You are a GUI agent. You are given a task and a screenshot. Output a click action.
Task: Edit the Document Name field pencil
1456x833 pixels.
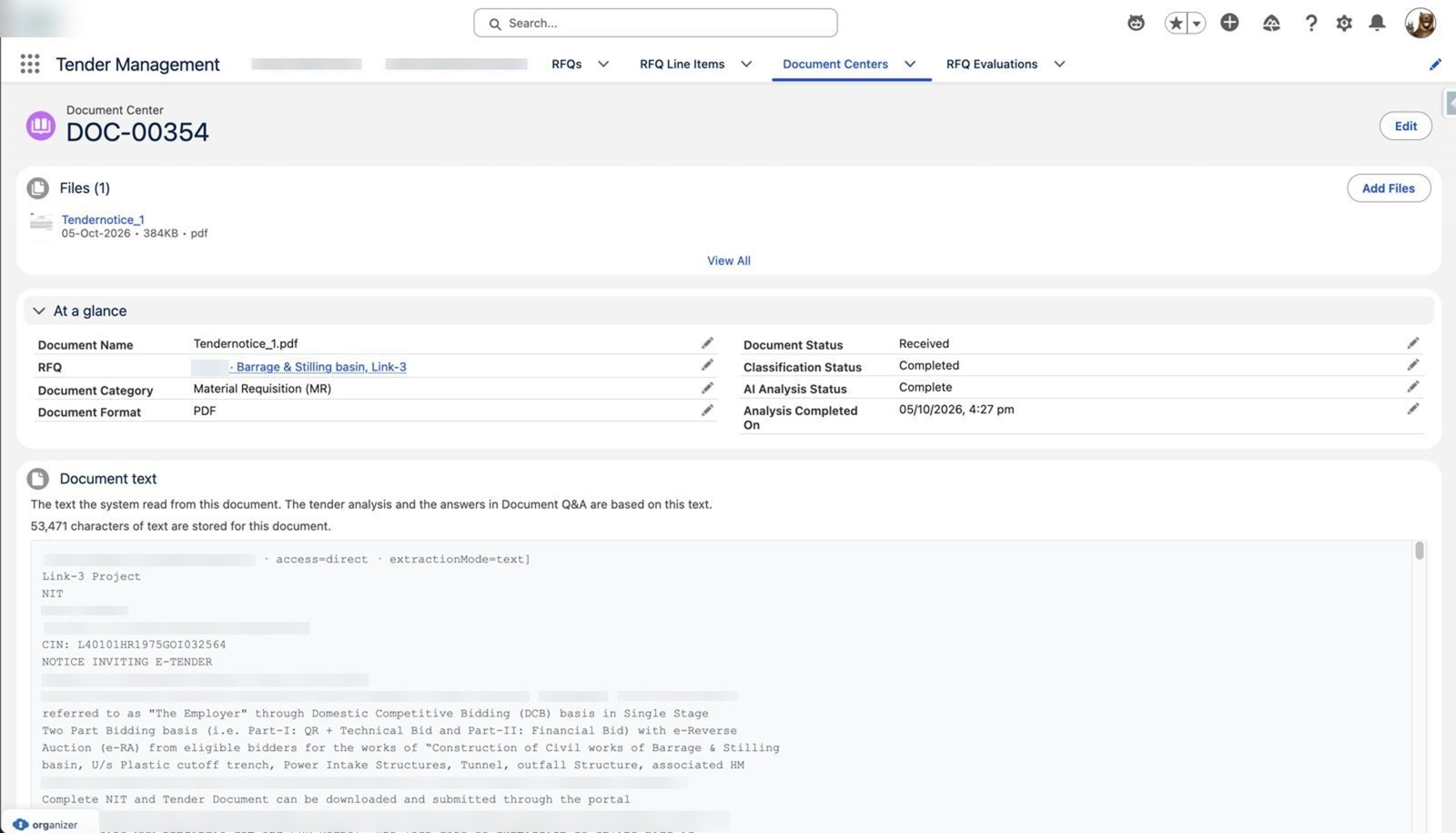click(x=707, y=343)
